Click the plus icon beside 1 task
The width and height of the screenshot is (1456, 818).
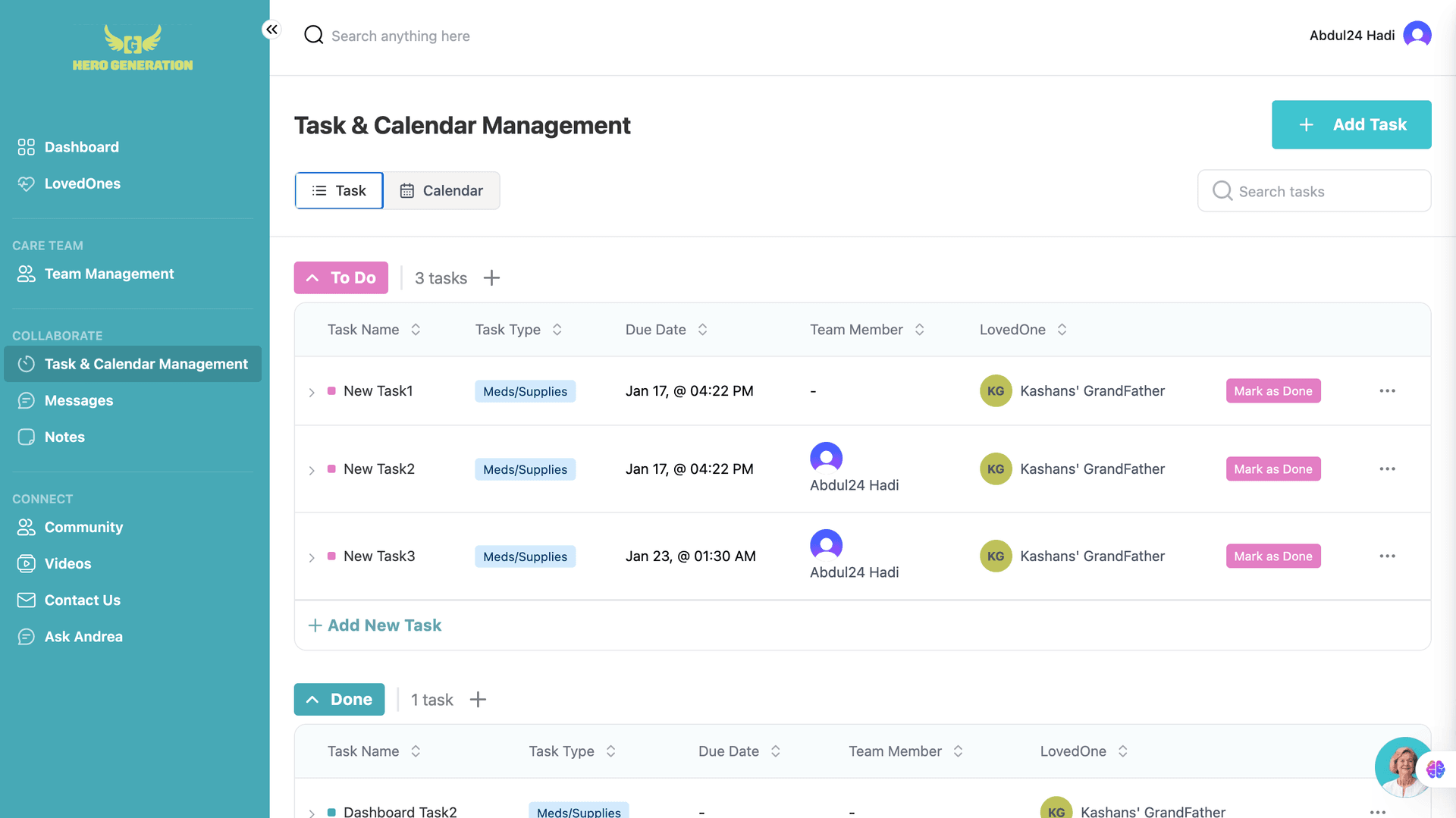(478, 700)
